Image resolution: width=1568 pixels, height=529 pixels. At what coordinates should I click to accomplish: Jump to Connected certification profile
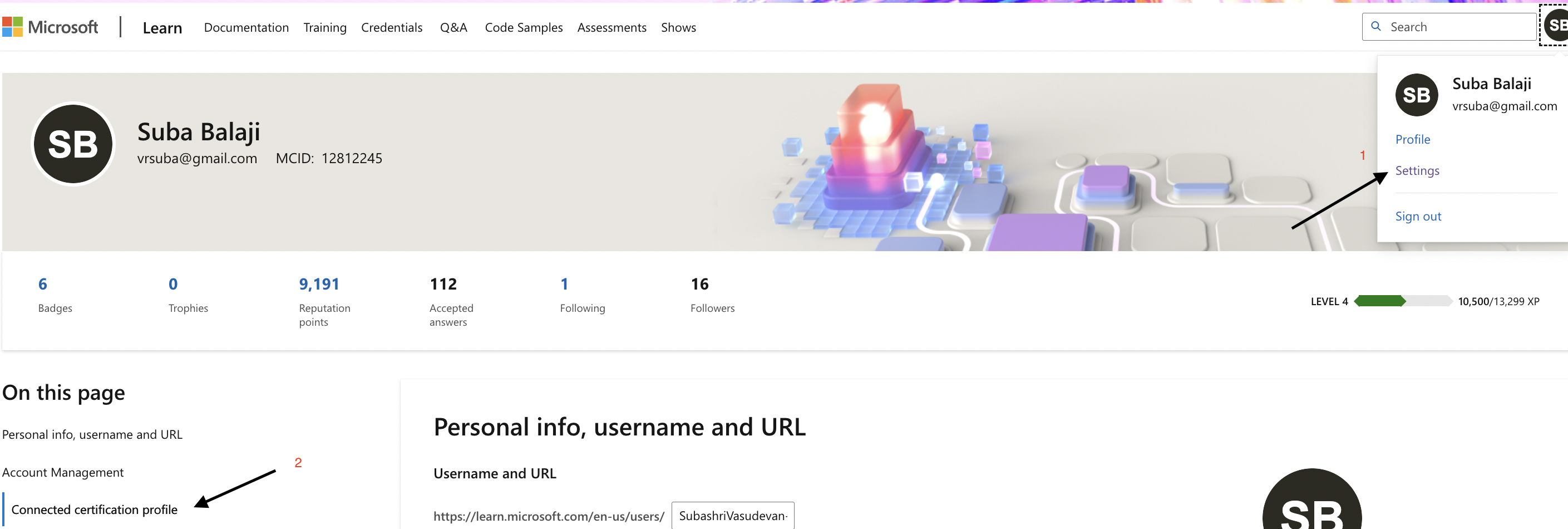[95, 510]
